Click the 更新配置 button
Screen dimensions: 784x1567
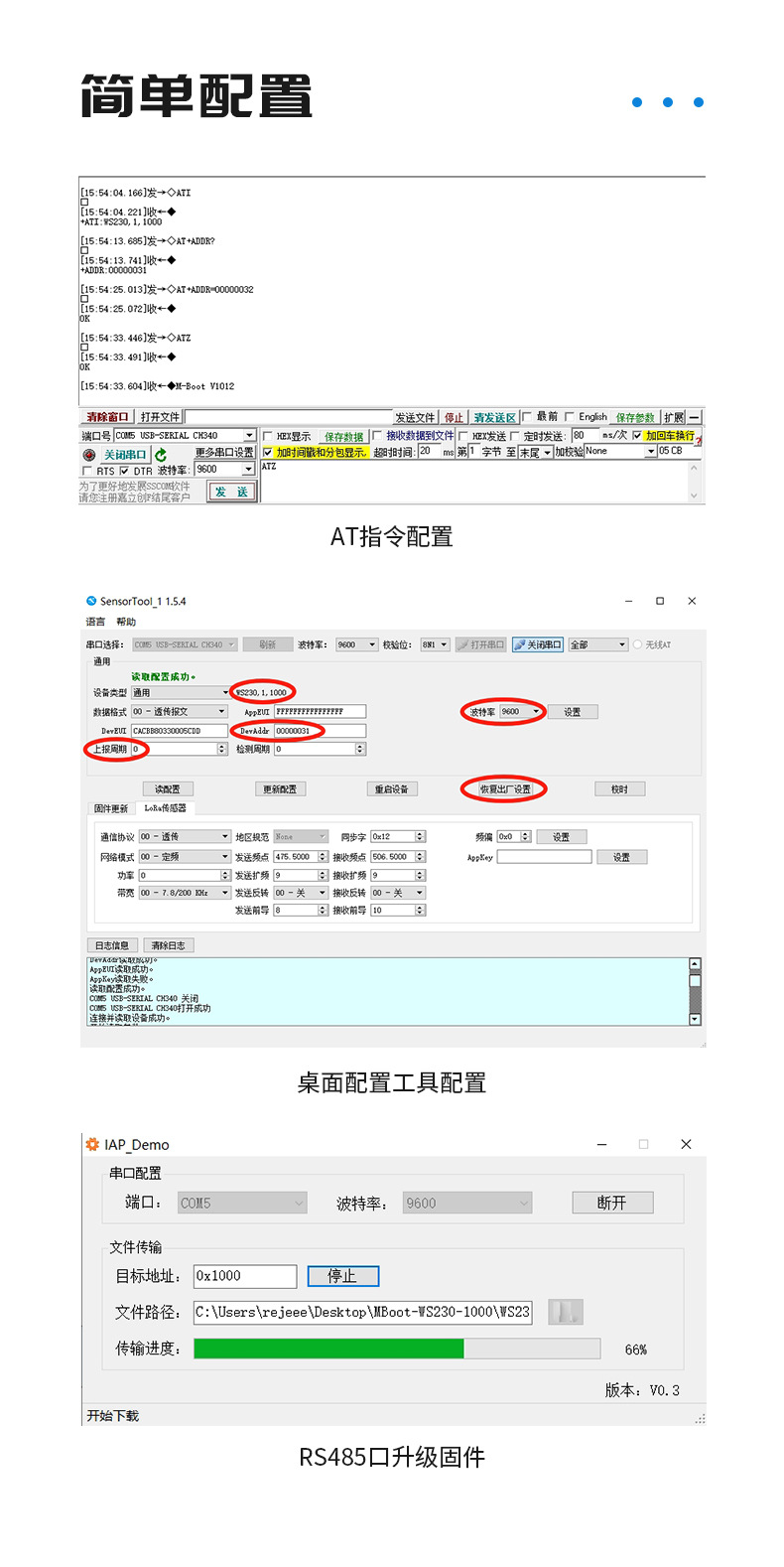coord(280,788)
